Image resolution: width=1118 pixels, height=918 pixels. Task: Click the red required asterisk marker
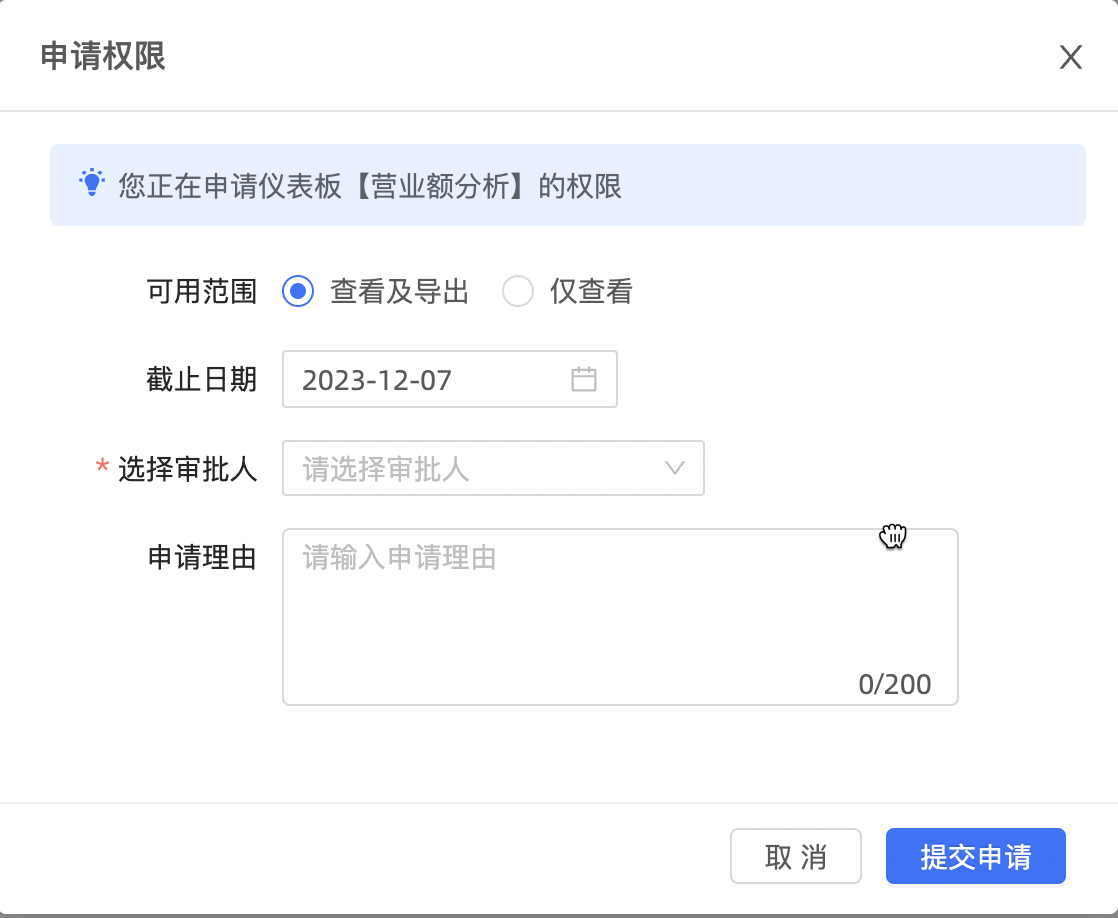pyautogui.click(x=102, y=467)
